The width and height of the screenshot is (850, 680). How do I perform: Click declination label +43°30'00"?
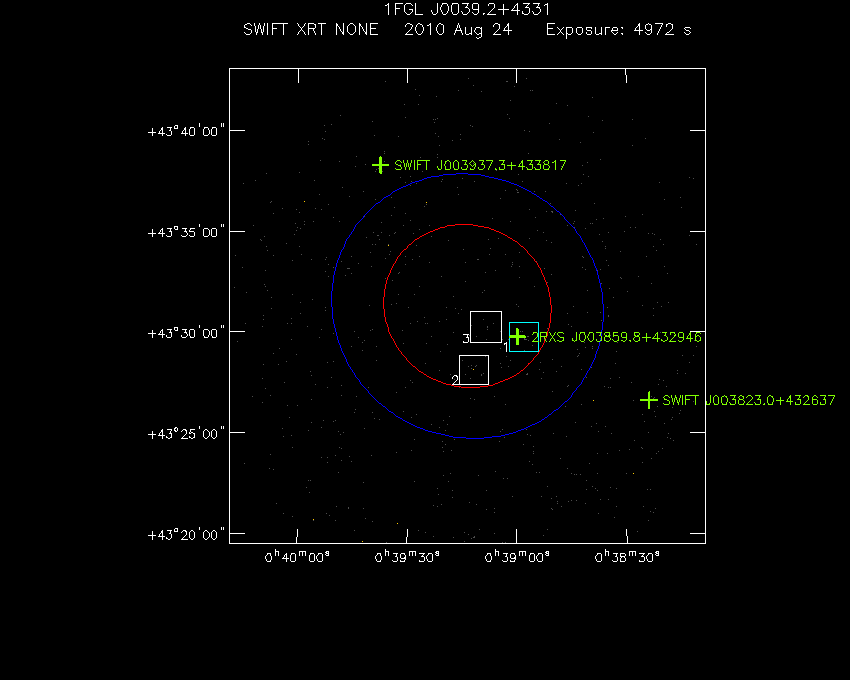point(186,333)
